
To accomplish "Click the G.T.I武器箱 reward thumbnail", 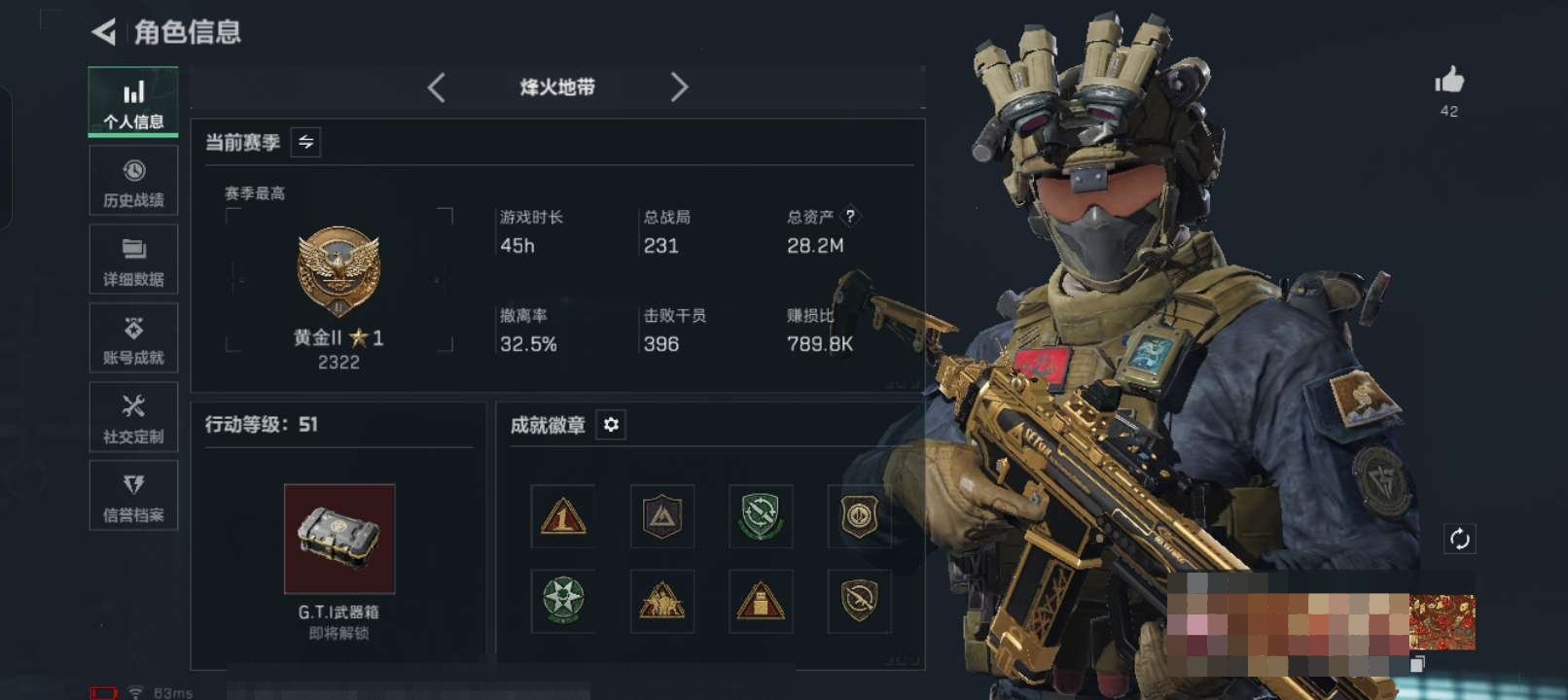I will [339, 539].
